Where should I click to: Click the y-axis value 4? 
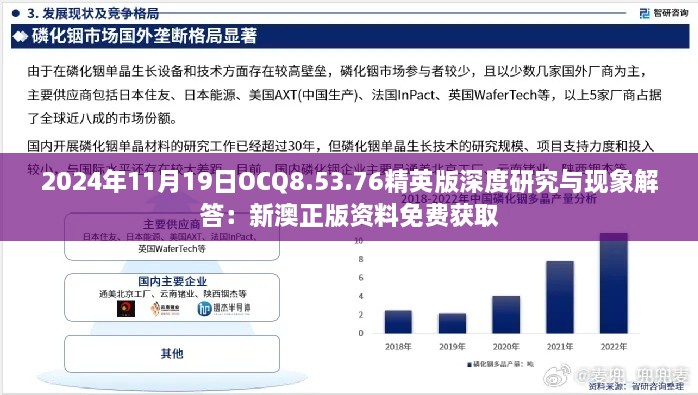click(x=361, y=296)
